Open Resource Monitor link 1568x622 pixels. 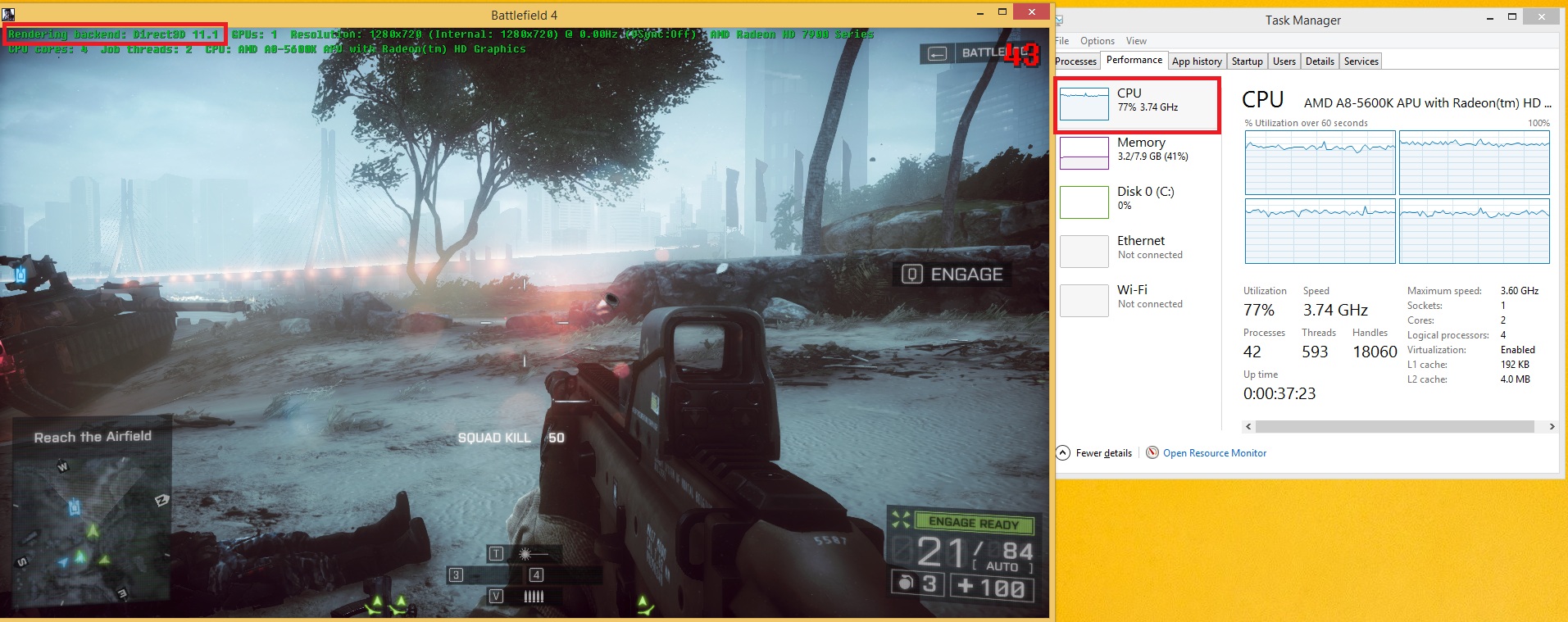click(x=1214, y=453)
